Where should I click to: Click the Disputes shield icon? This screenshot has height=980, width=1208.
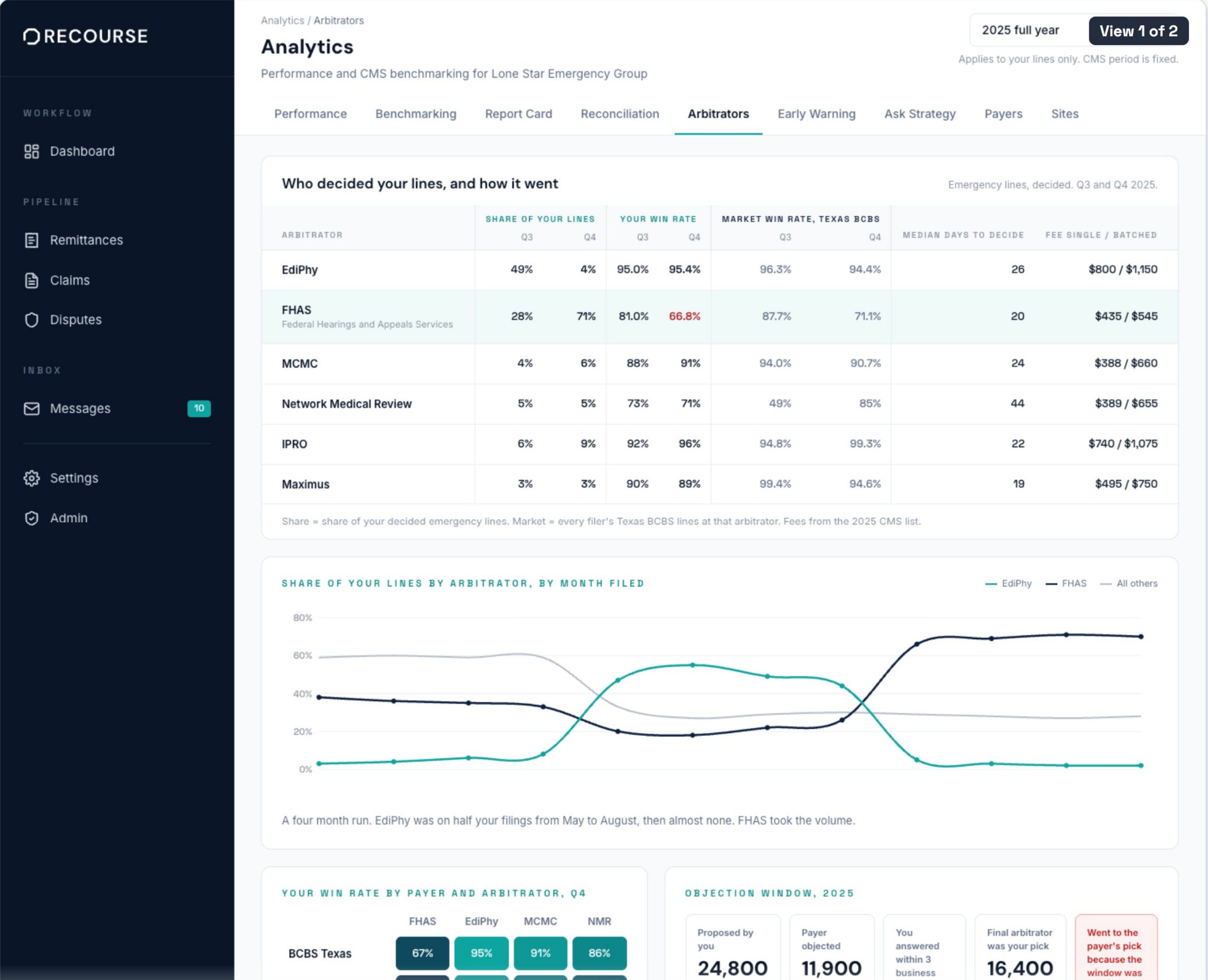(x=32, y=319)
